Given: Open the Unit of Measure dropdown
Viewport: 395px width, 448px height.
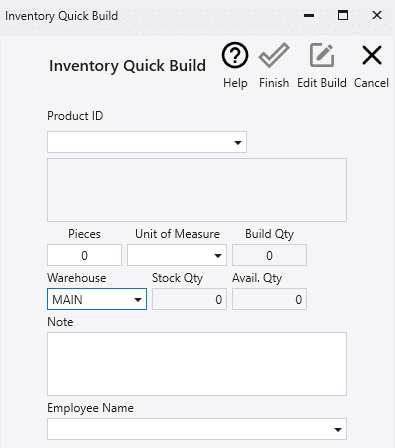Looking at the screenshot, I should 177,255.
